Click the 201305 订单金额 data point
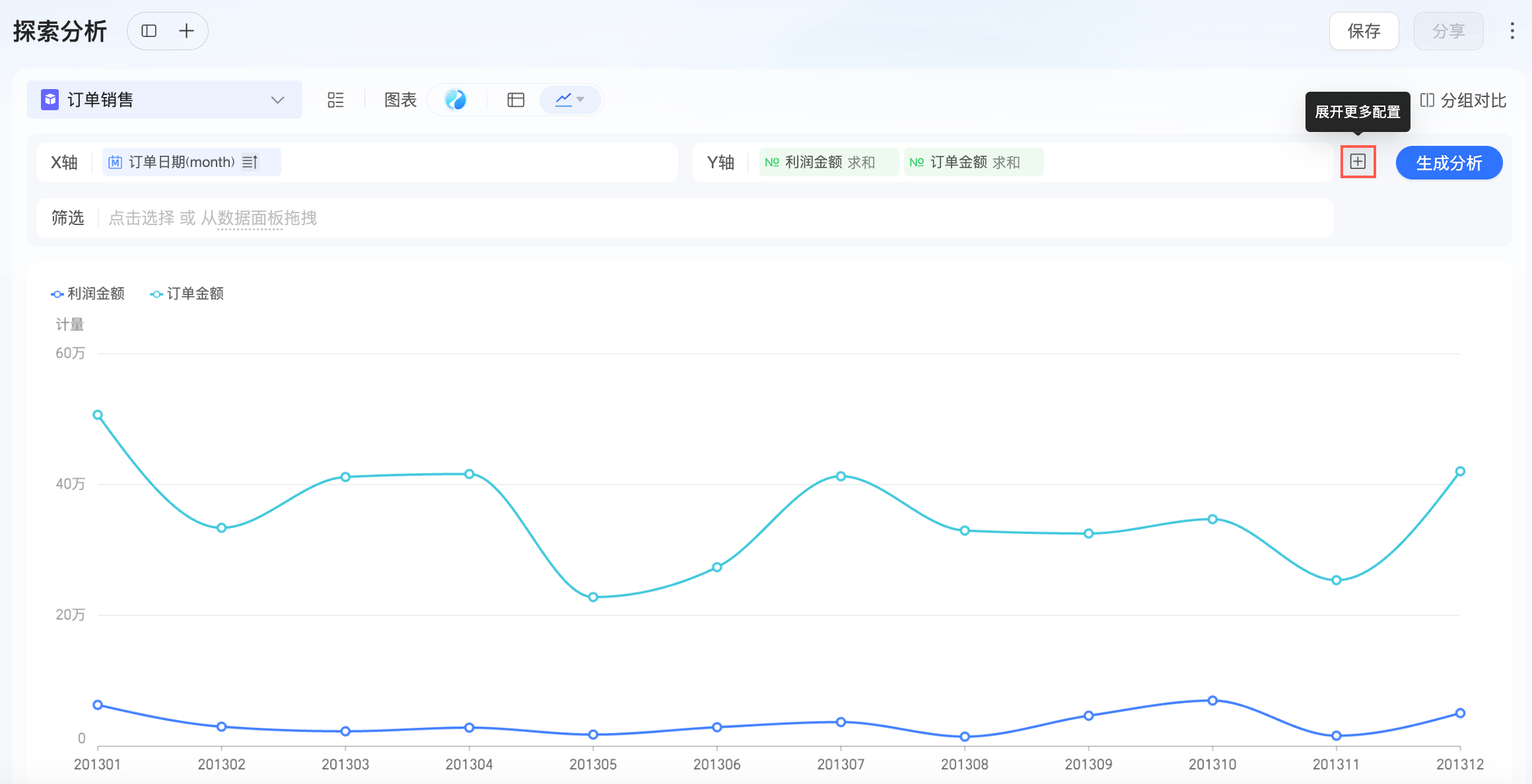Image resolution: width=1532 pixels, height=784 pixels. (593, 597)
